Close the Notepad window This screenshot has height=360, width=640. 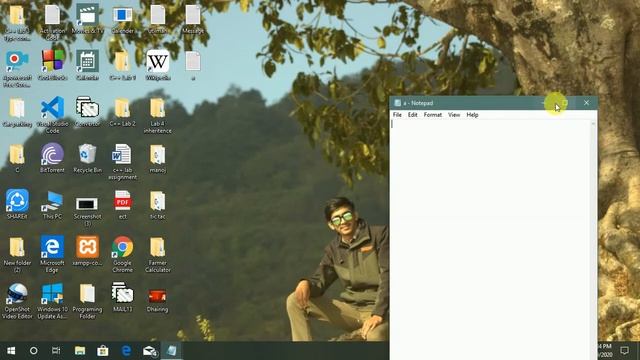point(587,103)
